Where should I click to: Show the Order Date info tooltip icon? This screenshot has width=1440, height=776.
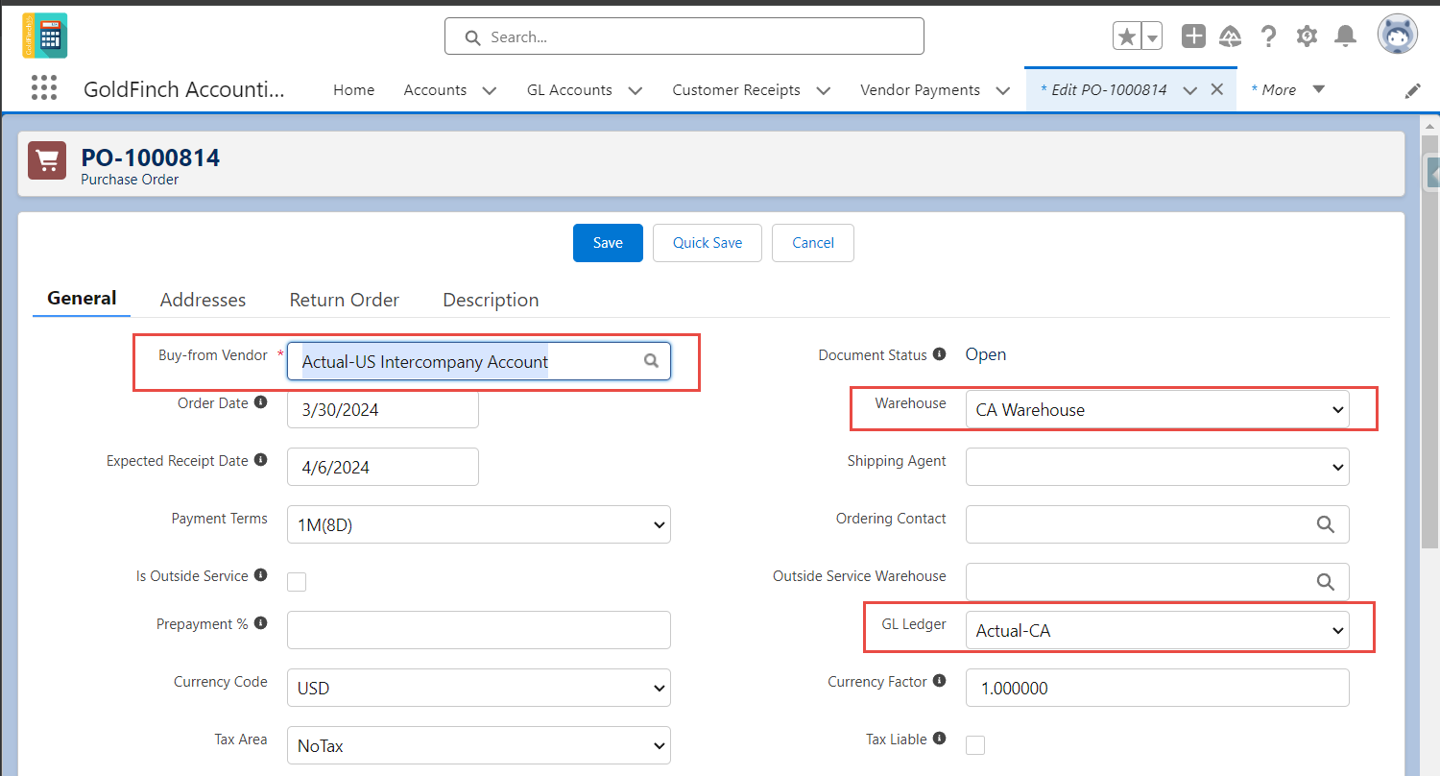coord(261,402)
